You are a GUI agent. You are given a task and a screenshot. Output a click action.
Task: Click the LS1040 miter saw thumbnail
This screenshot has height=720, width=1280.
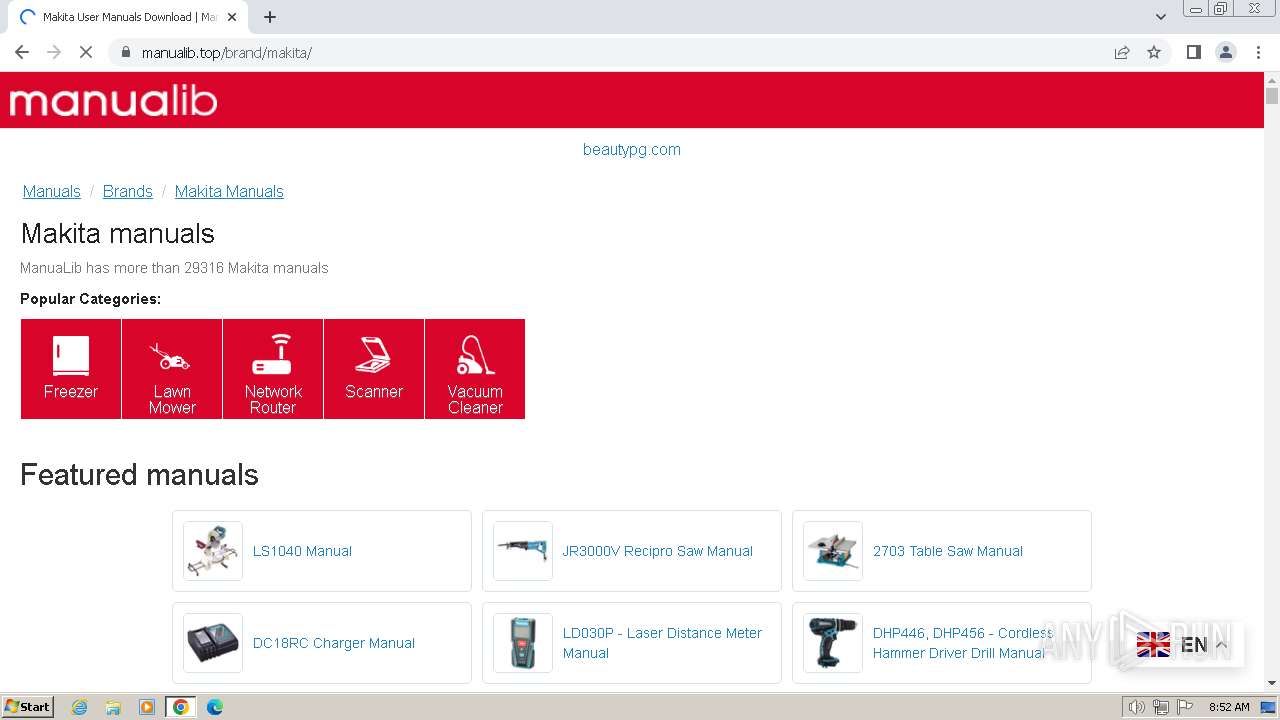coord(213,551)
